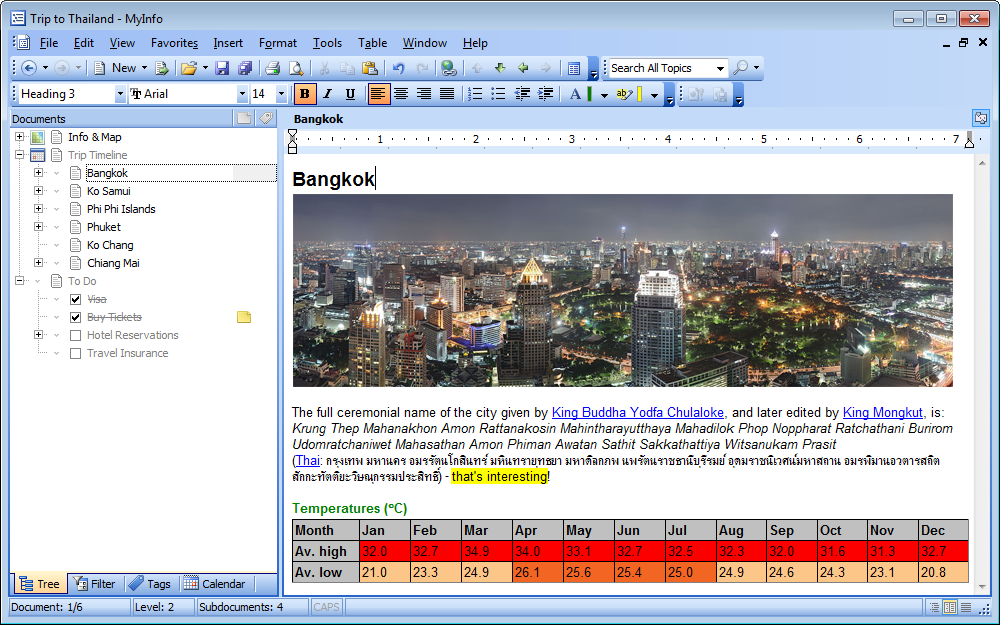Follow the King Mongkut hyperlink

coord(882,412)
